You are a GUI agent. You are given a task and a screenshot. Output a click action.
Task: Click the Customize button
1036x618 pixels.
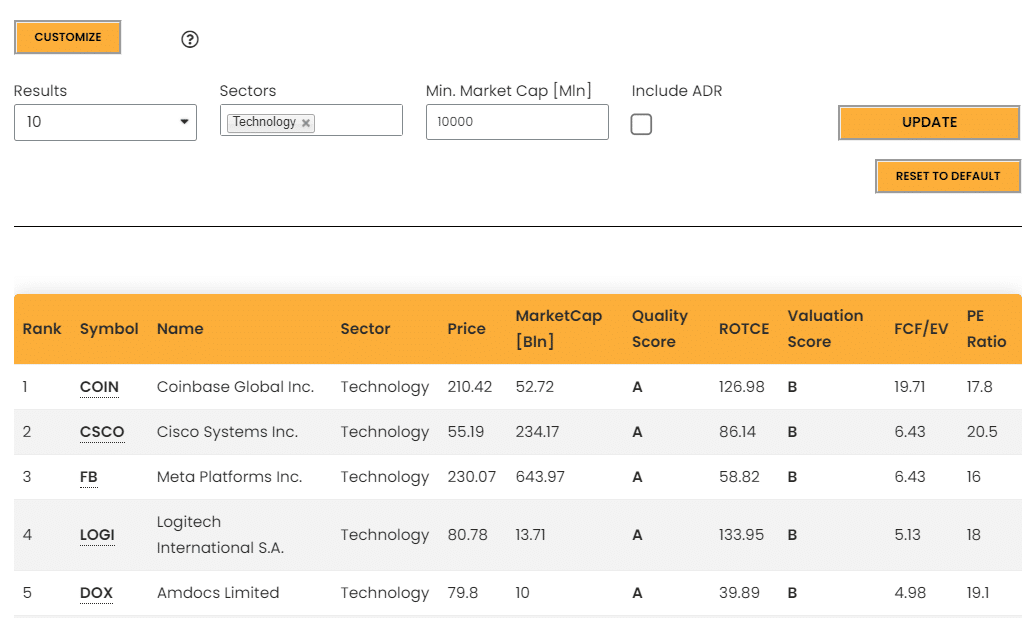[67, 37]
